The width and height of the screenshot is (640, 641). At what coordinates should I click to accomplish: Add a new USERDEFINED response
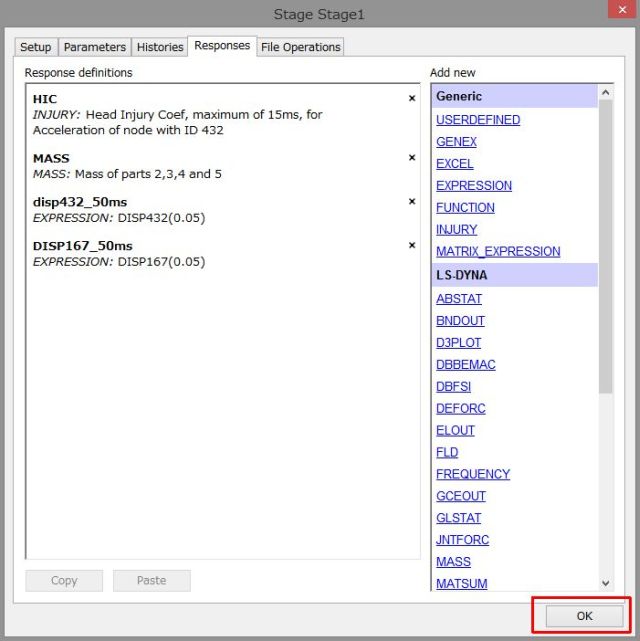tap(478, 120)
